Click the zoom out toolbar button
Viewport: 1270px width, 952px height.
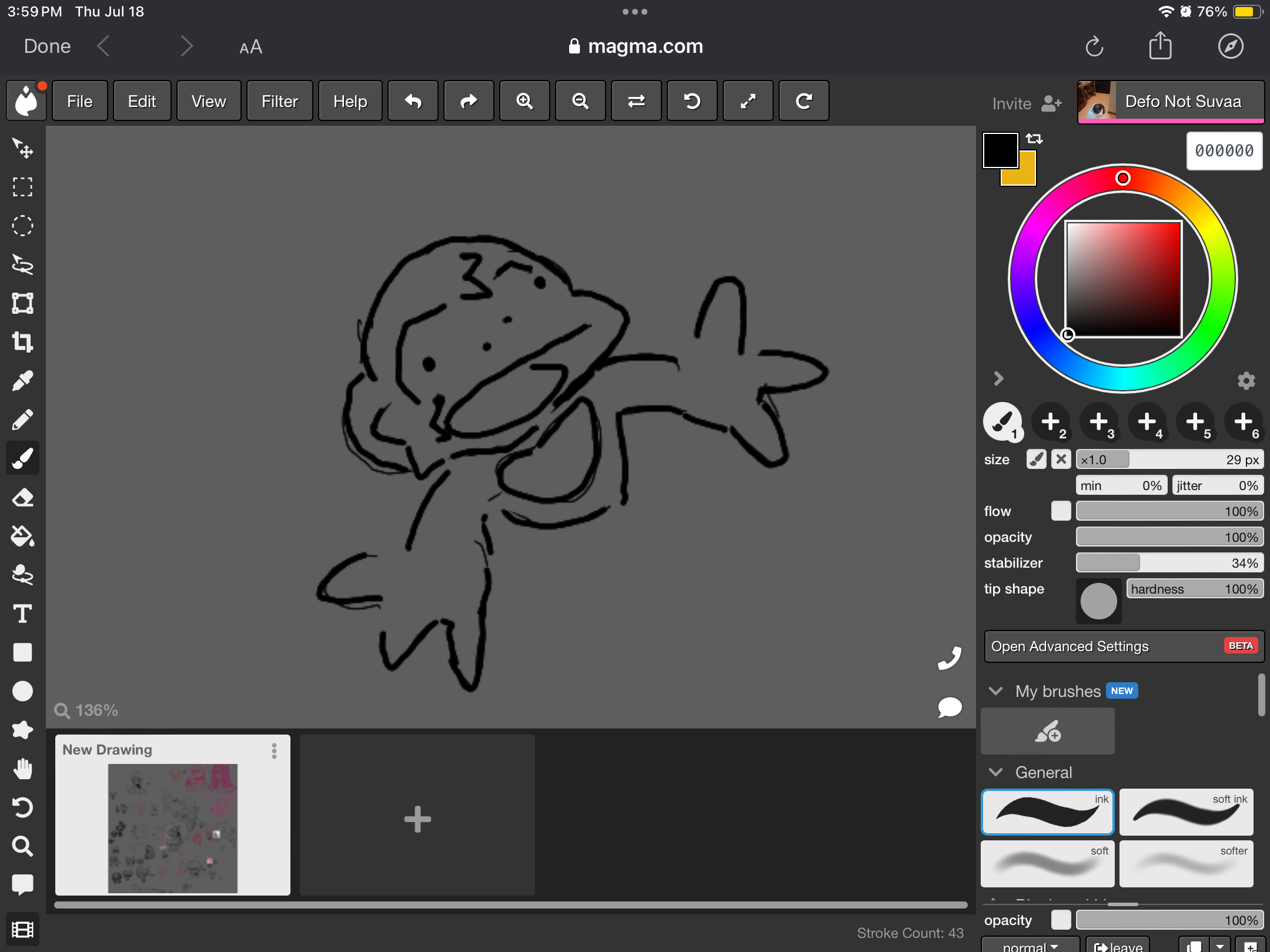pyautogui.click(x=580, y=101)
